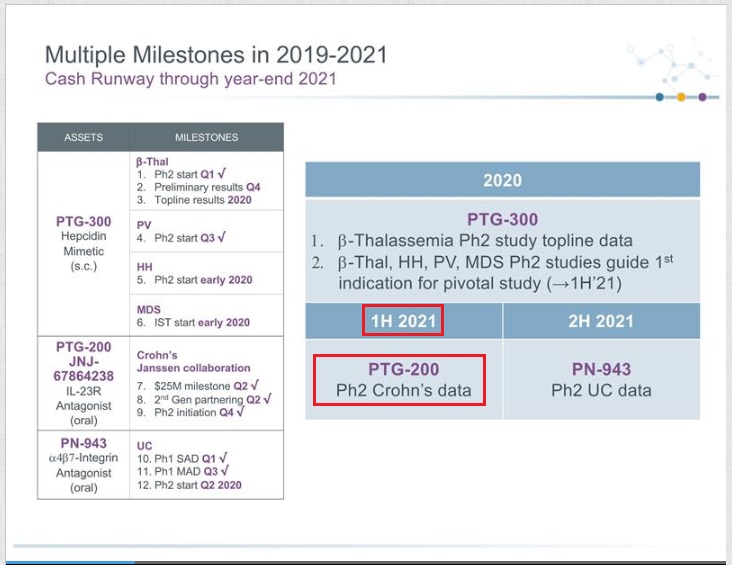Select the 'UC' heading in milestones
Viewport: 734px width, 565px height.
click(x=144, y=446)
